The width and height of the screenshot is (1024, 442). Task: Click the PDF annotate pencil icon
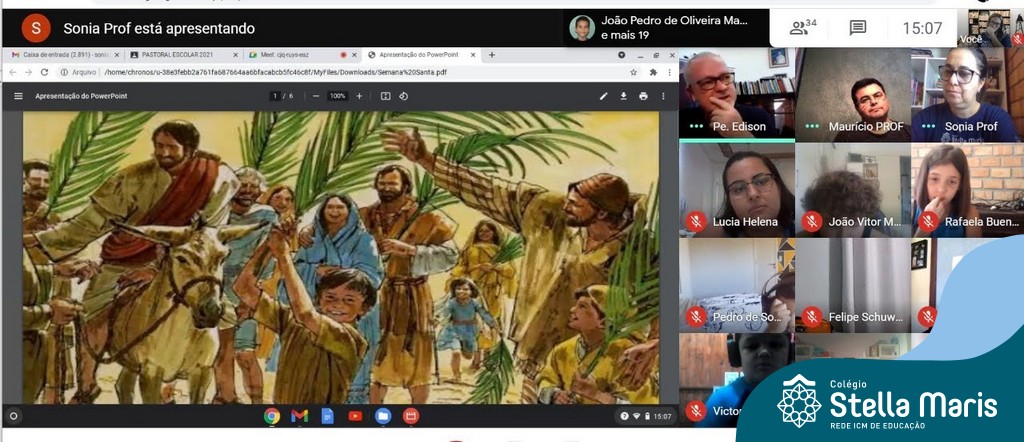tap(603, 96)
